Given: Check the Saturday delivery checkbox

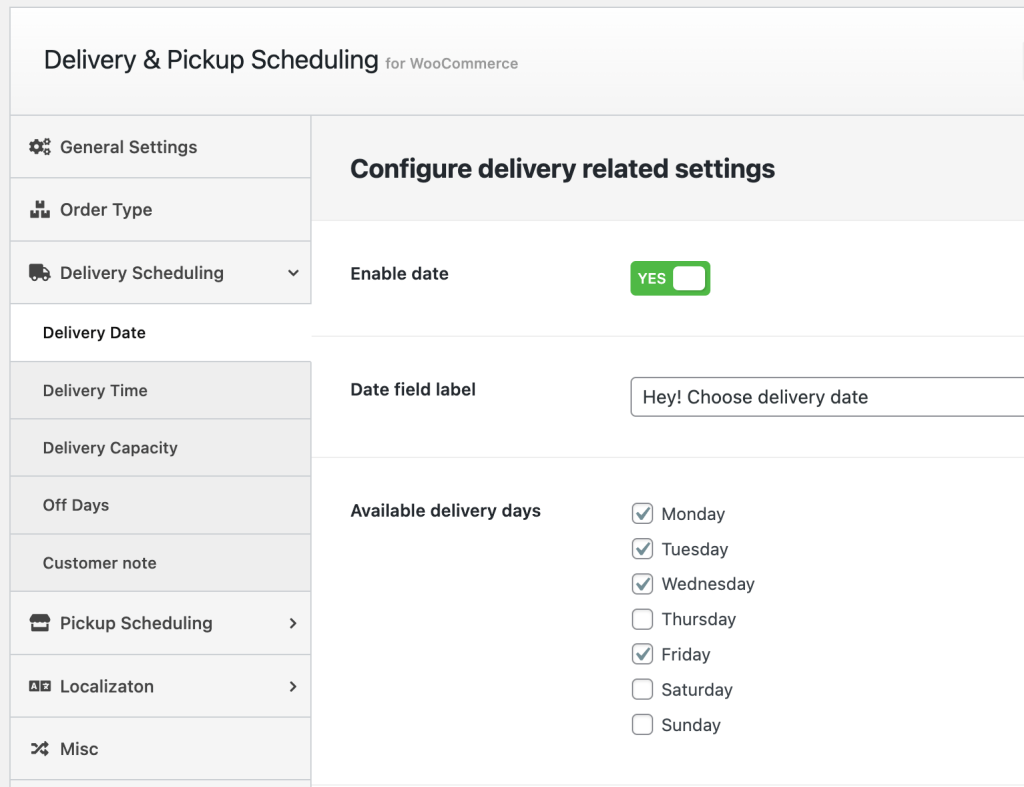Looking at the screenshot, I should coord(642,689).
